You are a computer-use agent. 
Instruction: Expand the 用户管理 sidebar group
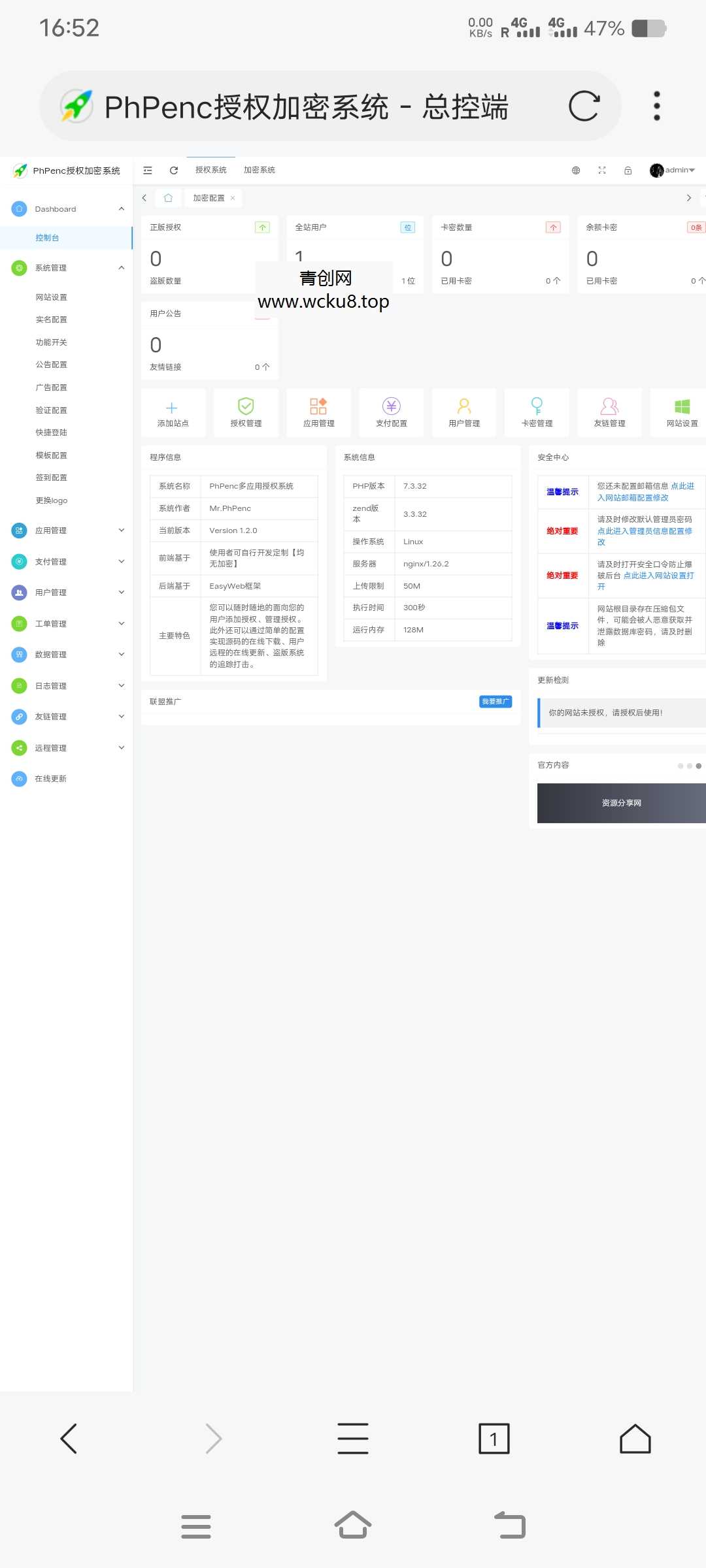pyautogui.click(x=66, y=593)
